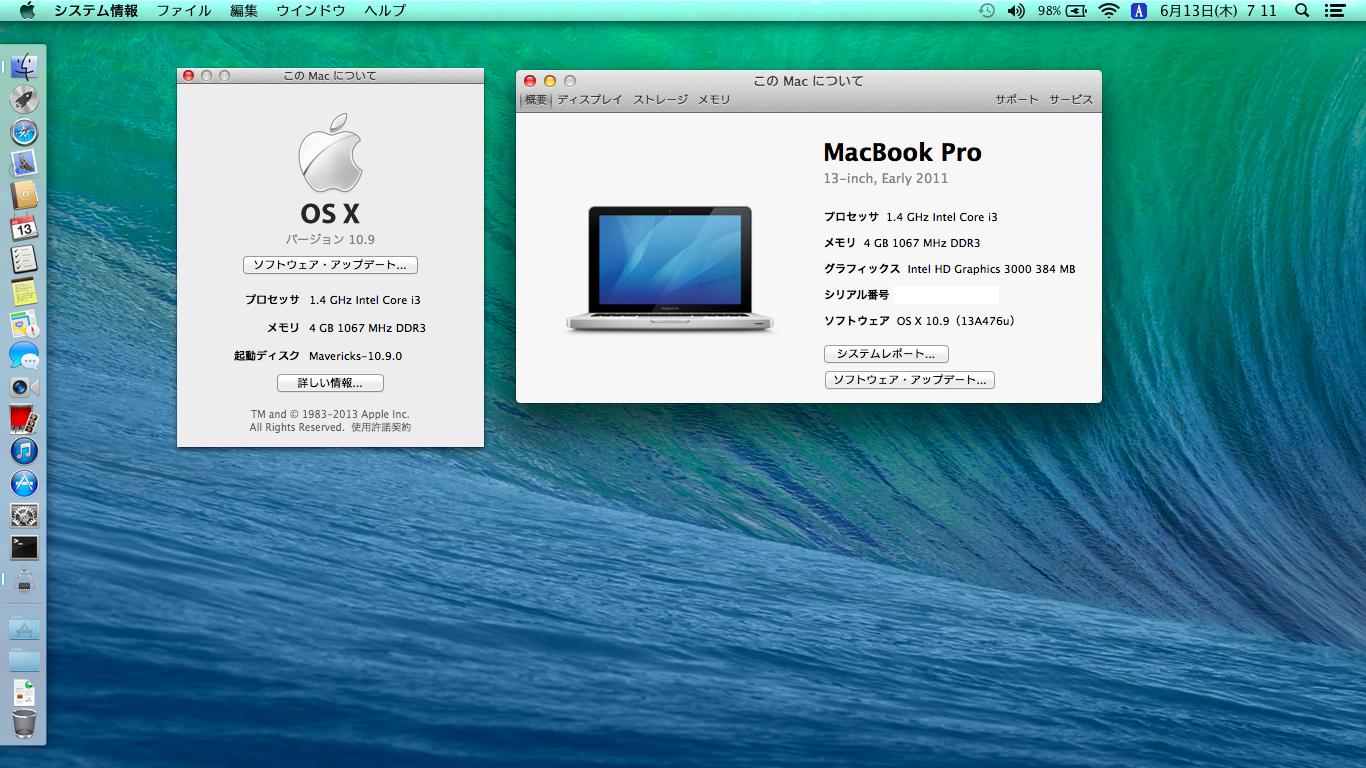1366x768 pixels.
Task: Click ソフトウェア・アップデート in the MacBook Pro window
Action: 910,380
